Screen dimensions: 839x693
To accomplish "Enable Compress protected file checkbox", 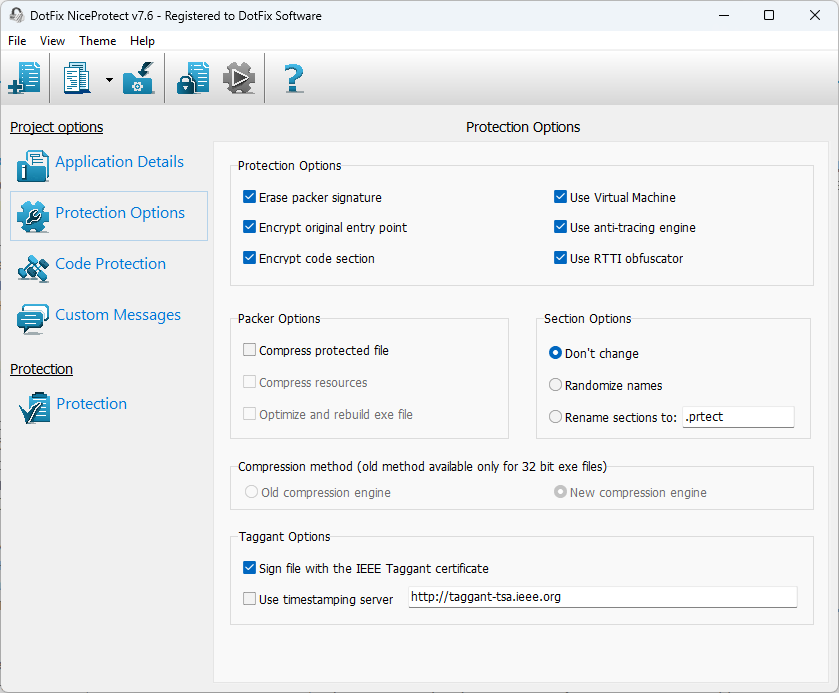I will pos(249,350).
